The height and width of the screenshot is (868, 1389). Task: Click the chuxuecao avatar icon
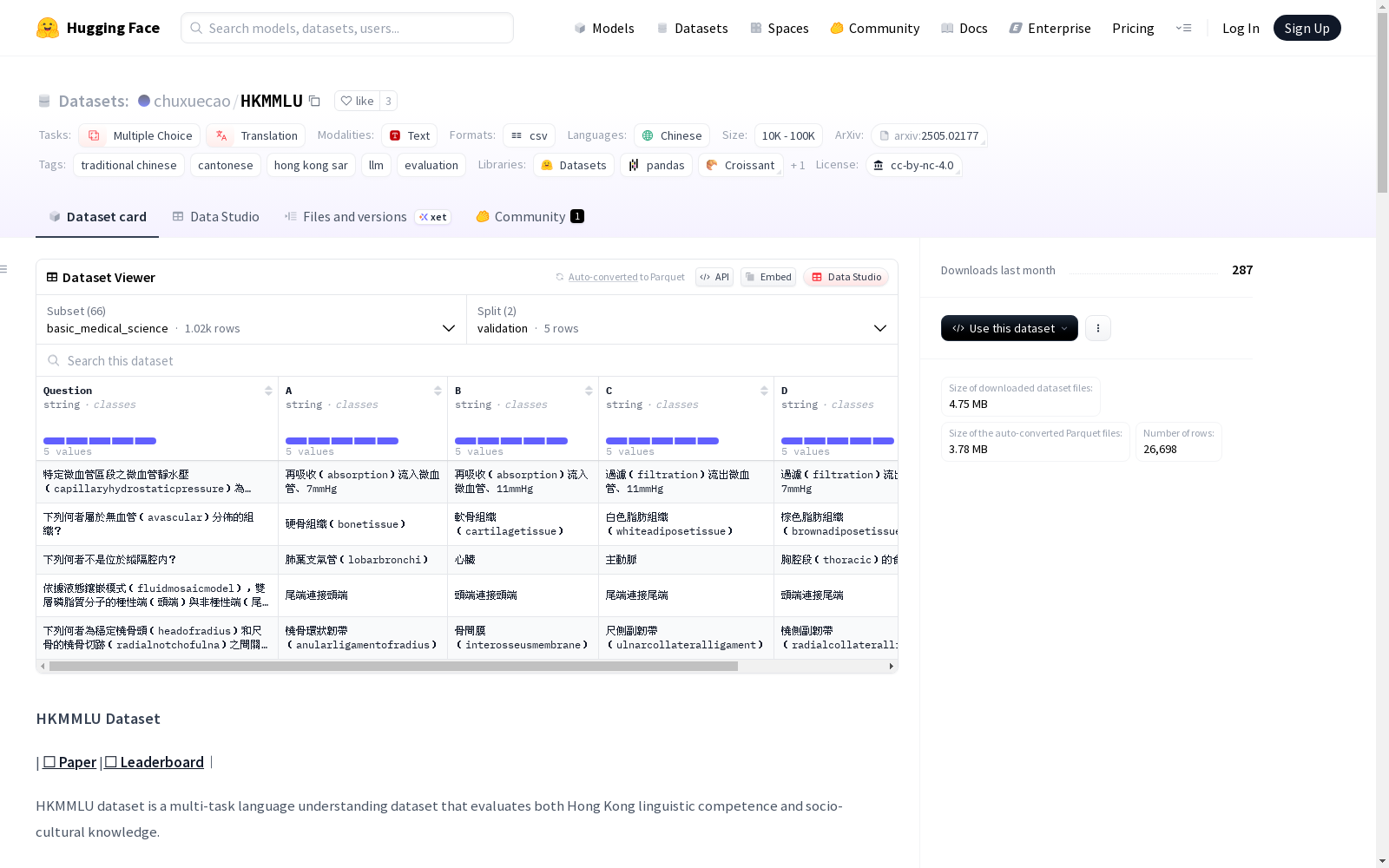pos(144,101)
